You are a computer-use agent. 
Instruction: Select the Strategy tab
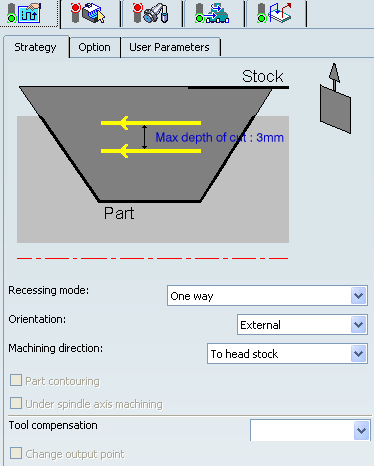point(35,47)
